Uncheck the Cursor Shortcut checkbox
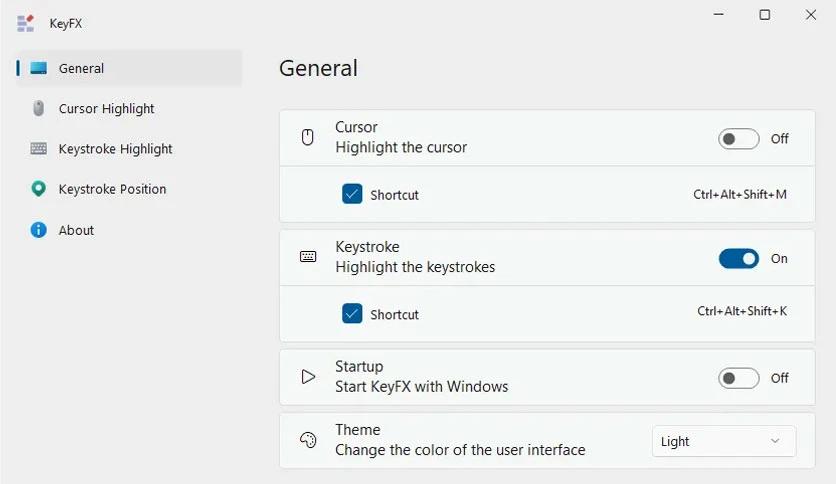The height and width of the screenshot is (484, 836). pos(352,194)
